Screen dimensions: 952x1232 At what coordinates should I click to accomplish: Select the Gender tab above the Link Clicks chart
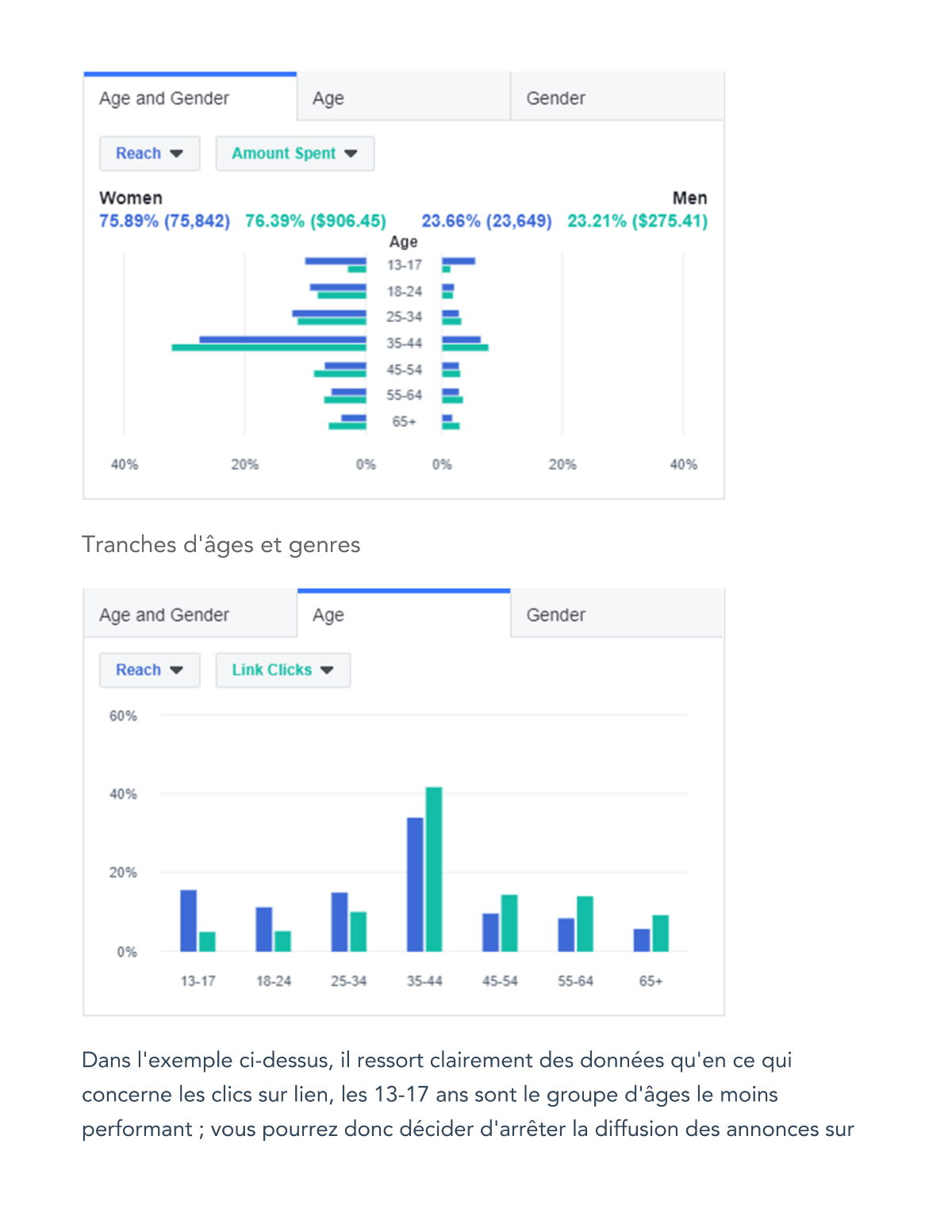coord(616,615)
